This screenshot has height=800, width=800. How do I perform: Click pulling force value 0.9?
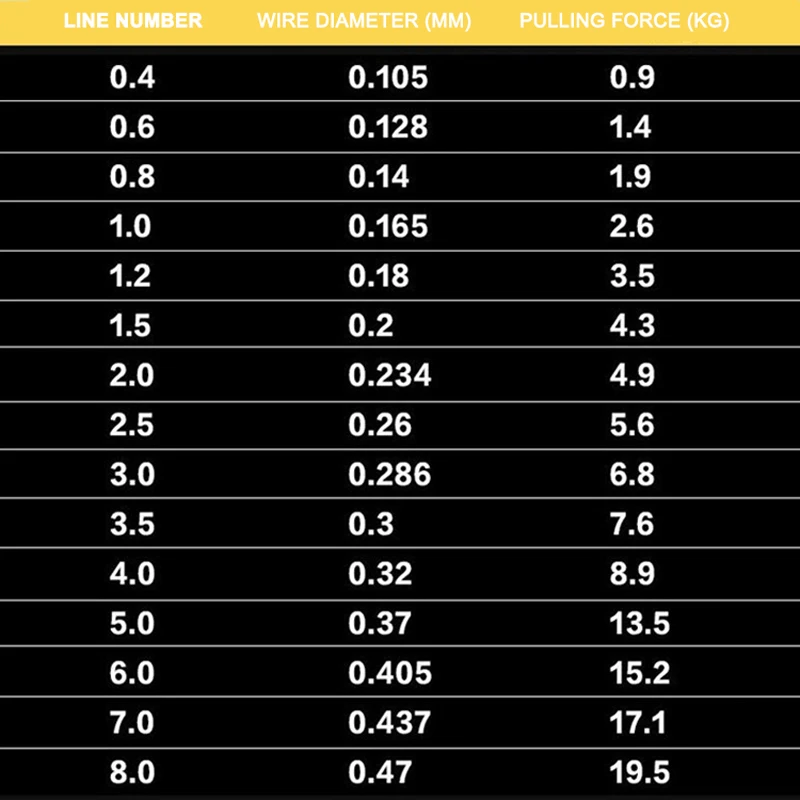(632, 78)
